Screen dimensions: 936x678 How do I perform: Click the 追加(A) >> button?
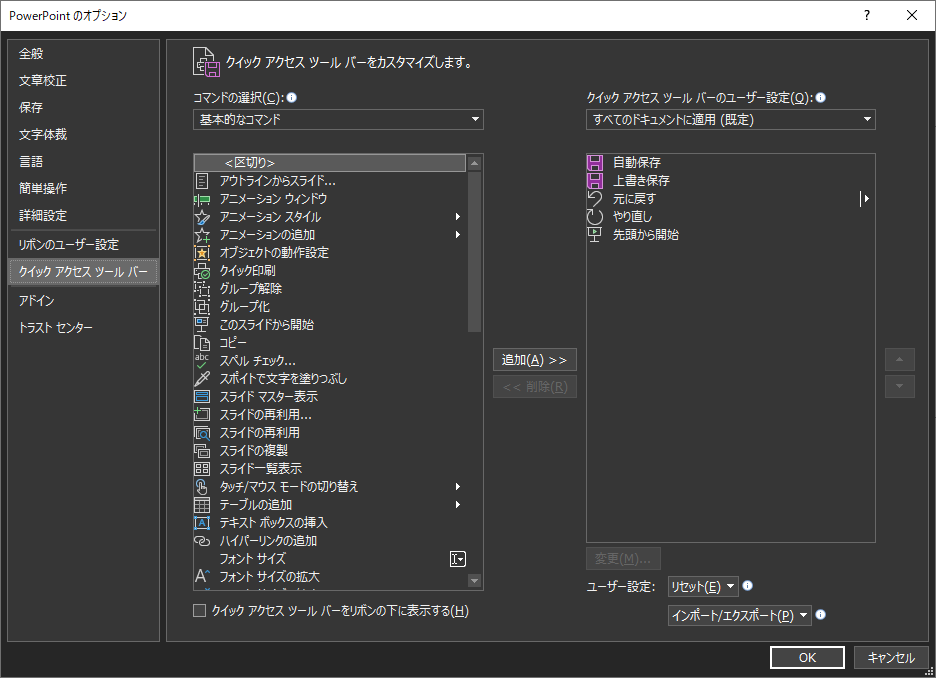click(535, 360)
